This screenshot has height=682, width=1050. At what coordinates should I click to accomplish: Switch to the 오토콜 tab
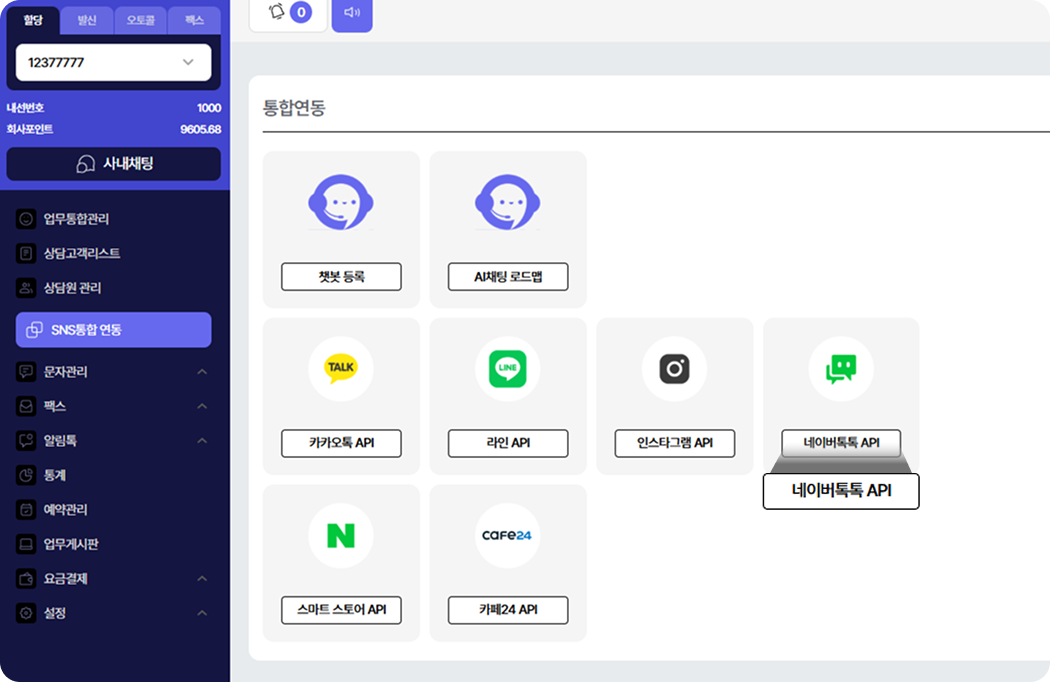coord(140,20)
